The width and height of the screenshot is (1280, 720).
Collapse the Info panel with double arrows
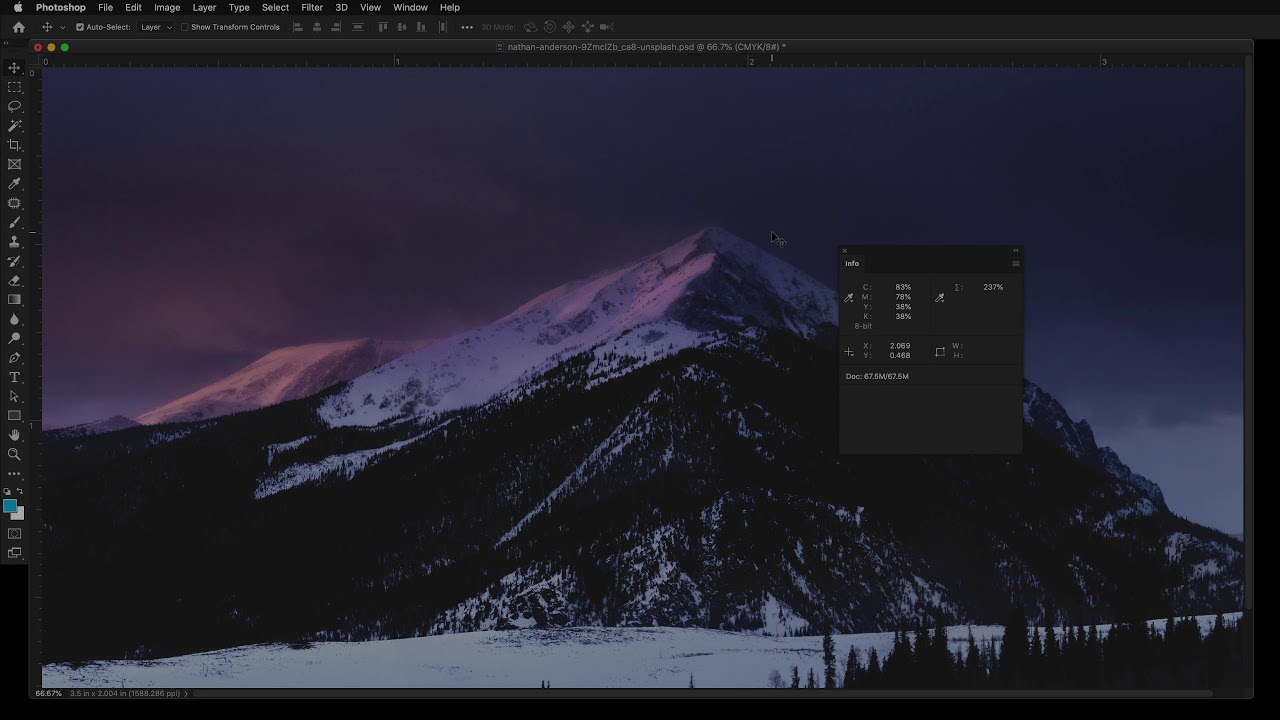tap(1015, 250)
